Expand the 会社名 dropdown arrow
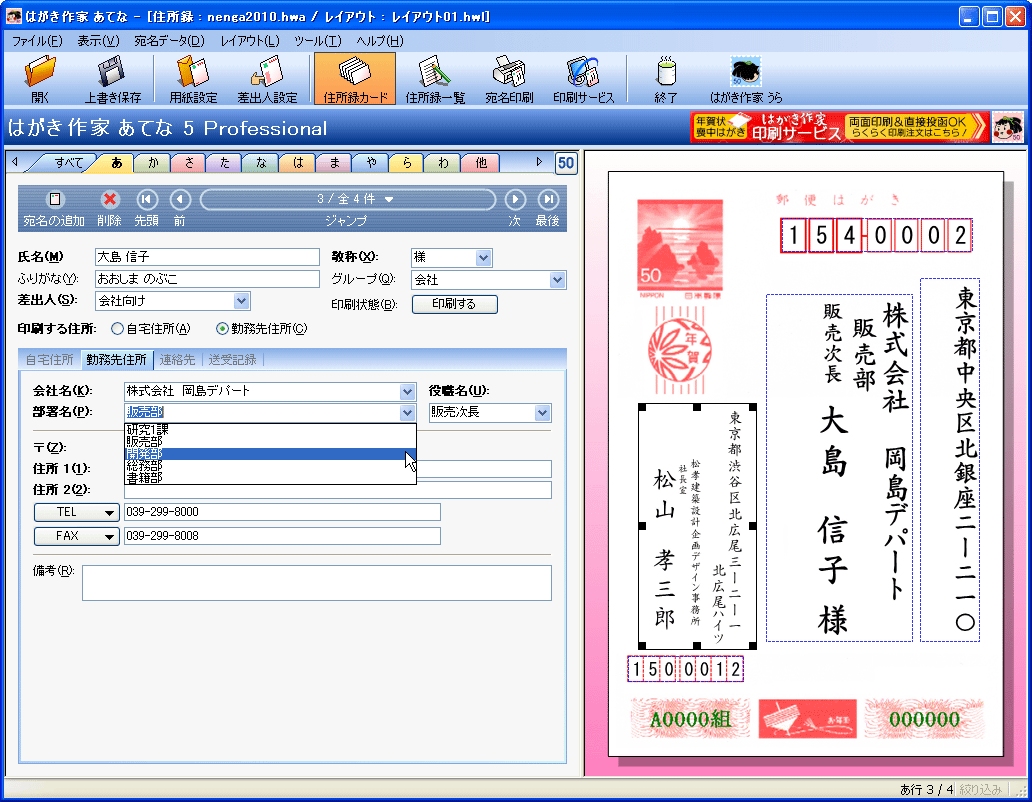 point(407,391)
